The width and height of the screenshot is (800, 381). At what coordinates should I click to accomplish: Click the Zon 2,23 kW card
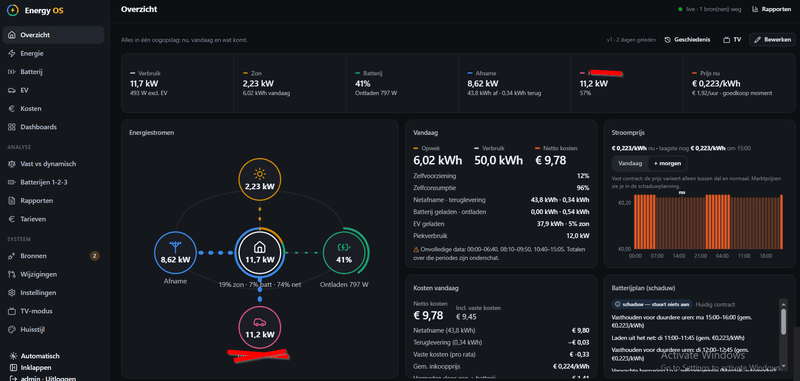[290, 83]
